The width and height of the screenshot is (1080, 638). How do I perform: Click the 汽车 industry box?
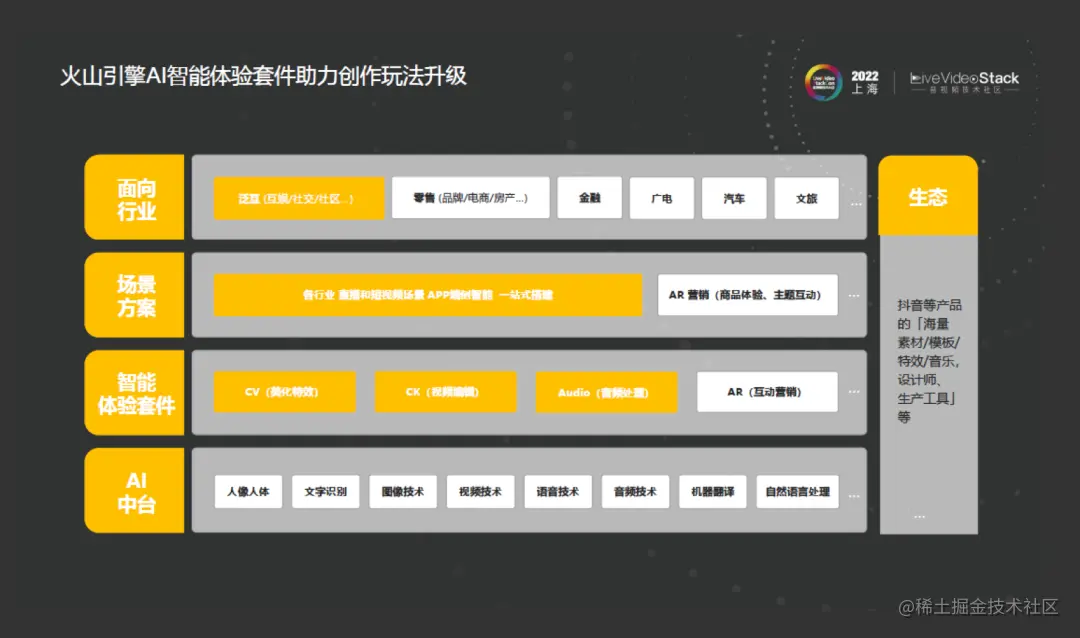tap(734, 198)
